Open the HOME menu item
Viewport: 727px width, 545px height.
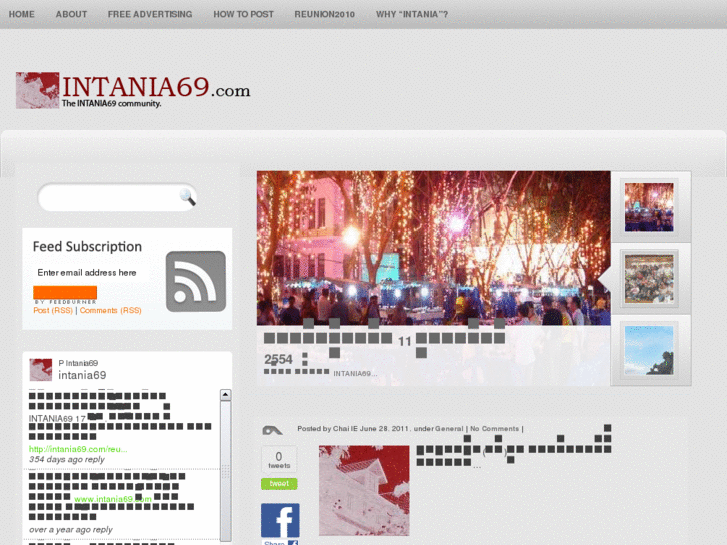[21, 14]
